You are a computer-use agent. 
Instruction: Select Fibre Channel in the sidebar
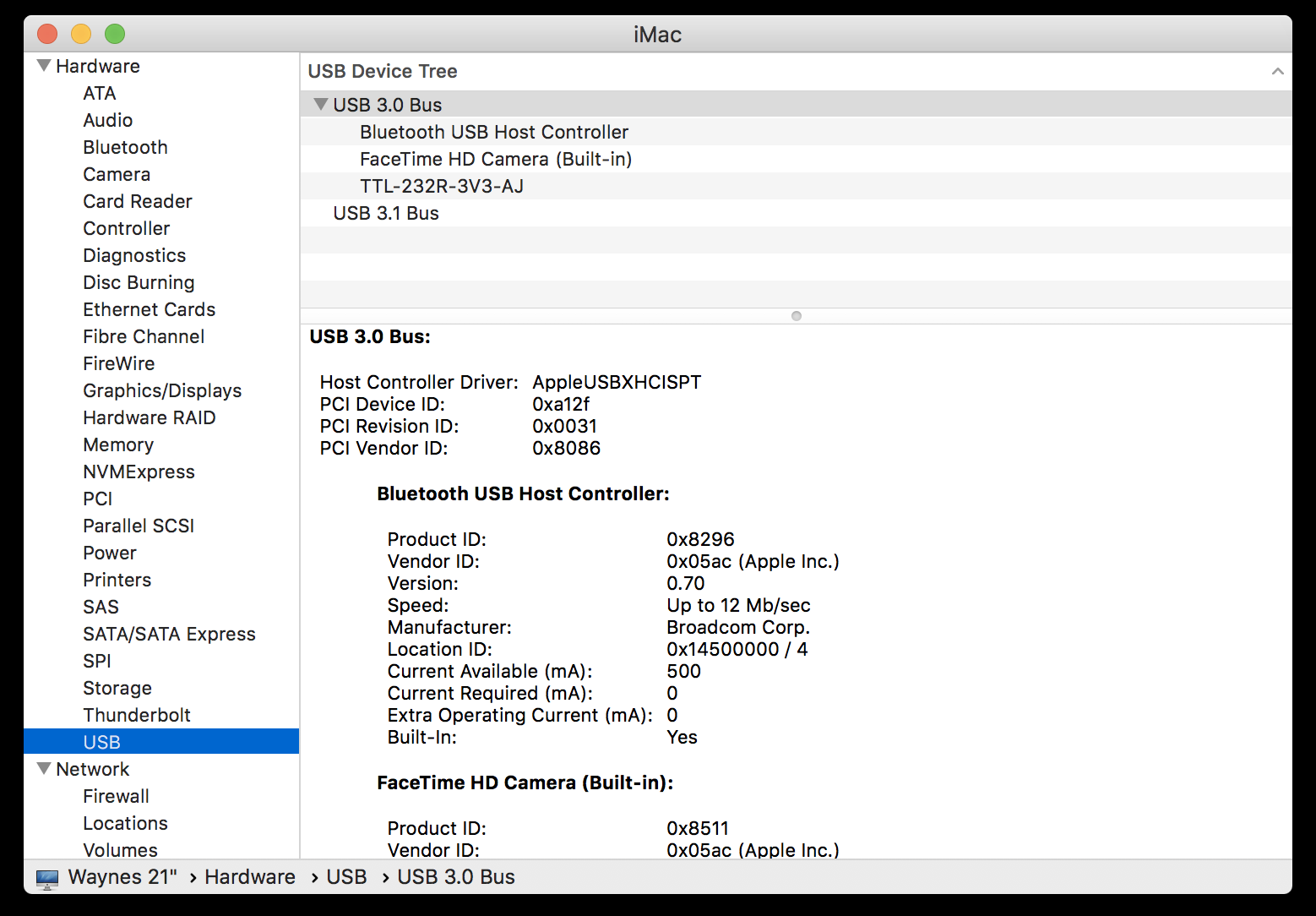pyautogui.click(x=144, y=336)
